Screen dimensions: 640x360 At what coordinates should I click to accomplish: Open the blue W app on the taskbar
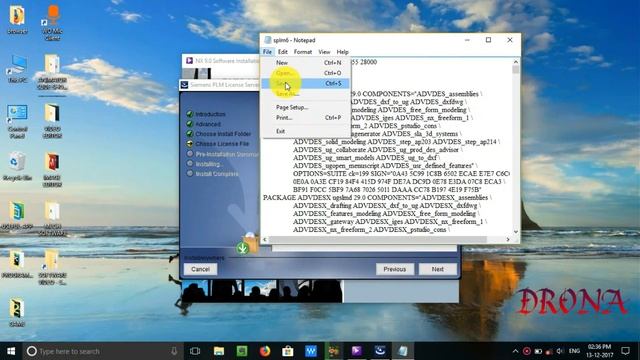pyautogui.click(x=311, y=351)
